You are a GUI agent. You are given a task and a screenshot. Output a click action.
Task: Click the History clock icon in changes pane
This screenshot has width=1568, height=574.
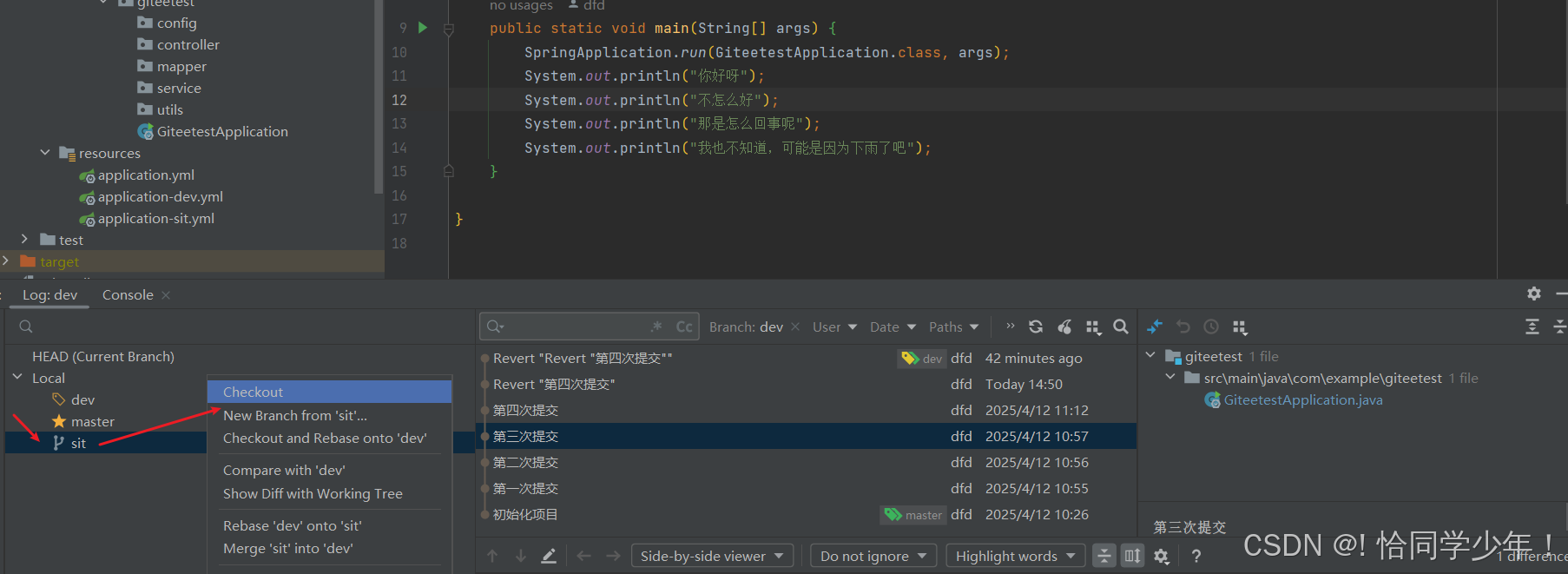pyautogui.click(x=1211, y=327)
